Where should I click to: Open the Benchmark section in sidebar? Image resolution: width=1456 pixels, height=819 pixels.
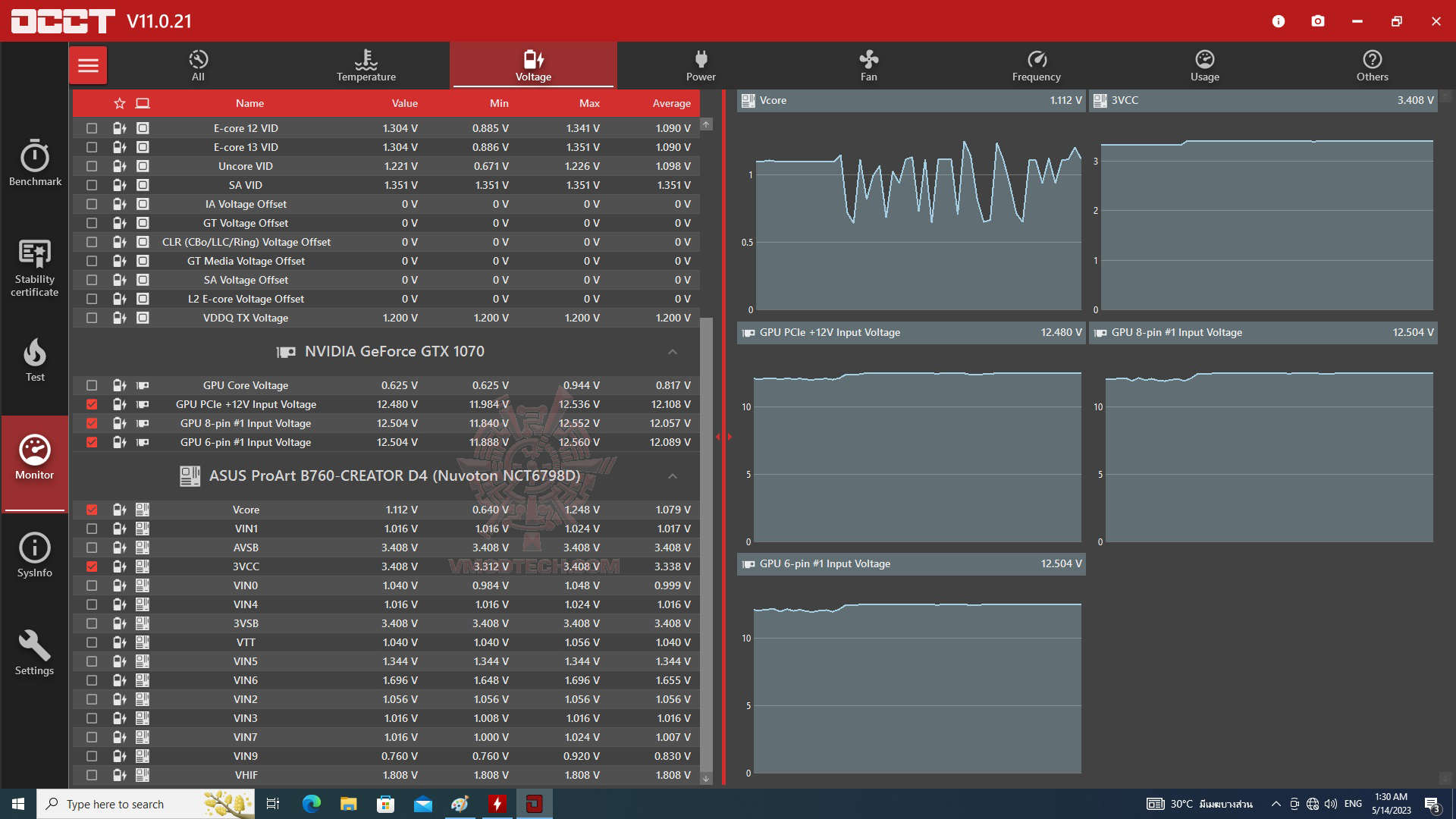point(35,162)
